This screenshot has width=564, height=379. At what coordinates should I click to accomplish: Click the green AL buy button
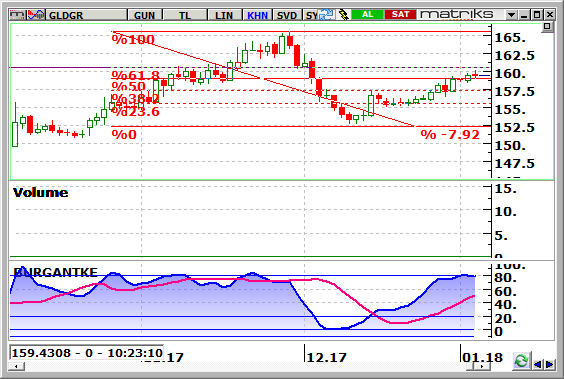[367, 14]
